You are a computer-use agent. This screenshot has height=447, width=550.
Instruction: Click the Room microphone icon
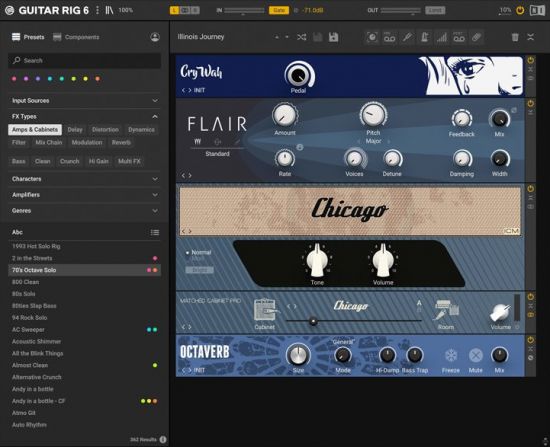tap(446, 310)
